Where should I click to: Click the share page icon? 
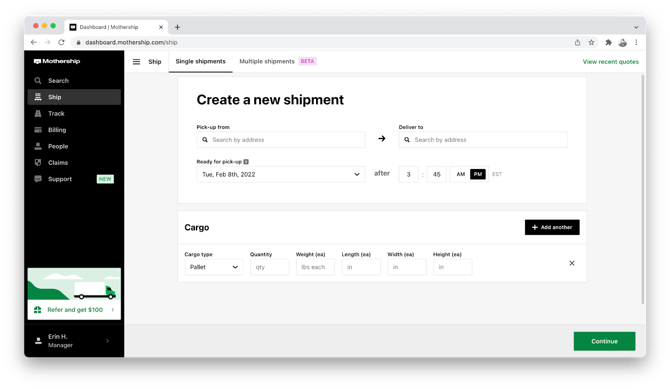tap(577, 42)
